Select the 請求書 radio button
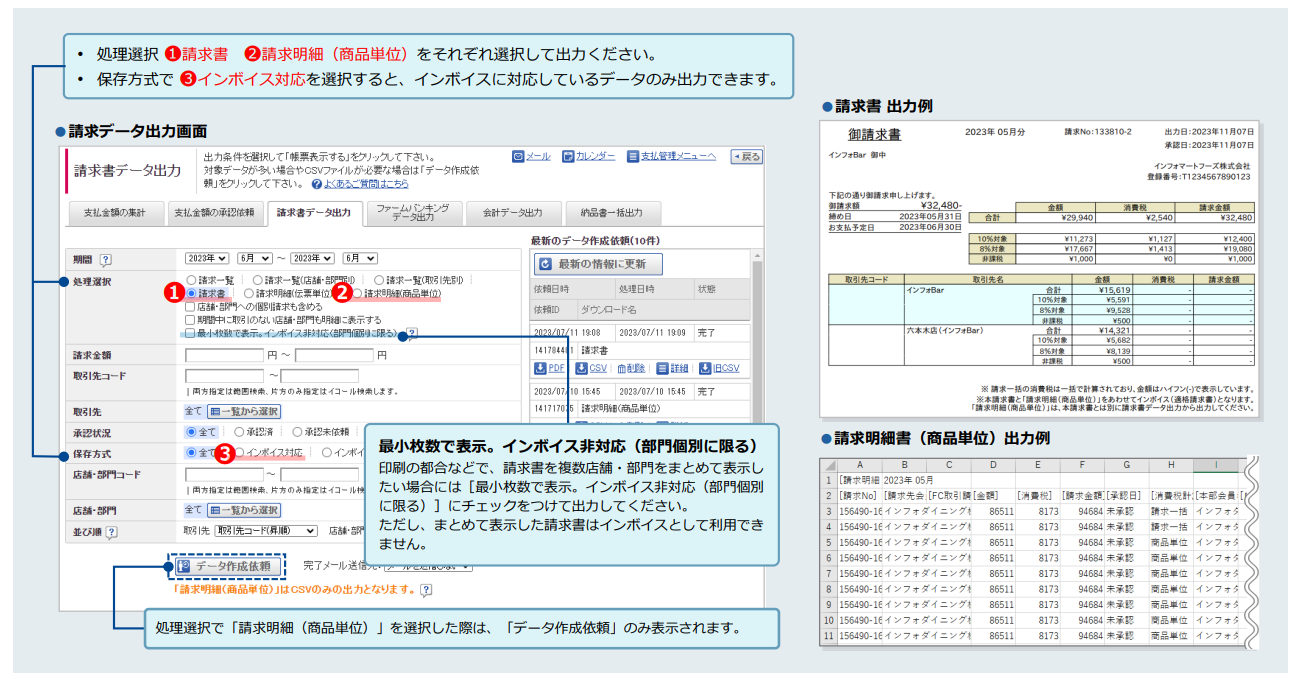The height and width of the screenshot is (673, 1293). pyautogui.click(x=192, y=294)
